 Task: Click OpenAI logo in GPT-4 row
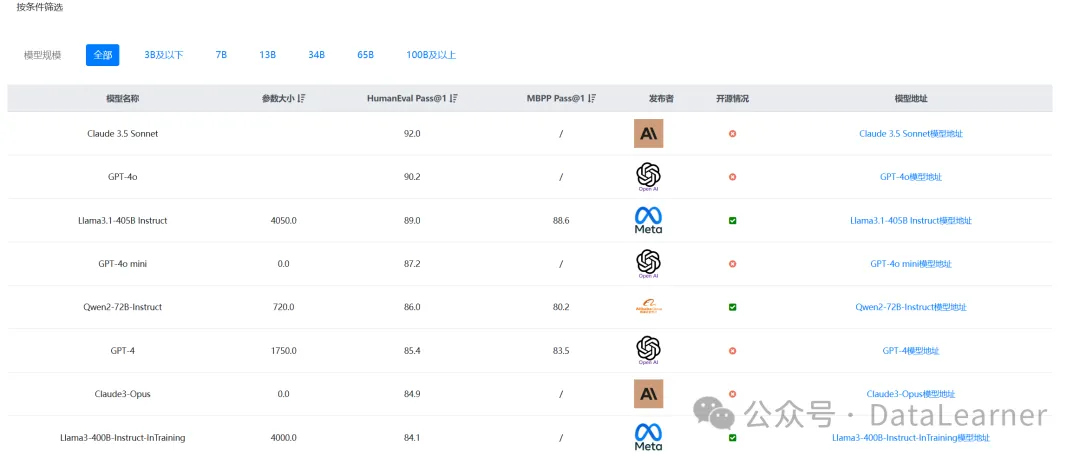pos(648,351)
